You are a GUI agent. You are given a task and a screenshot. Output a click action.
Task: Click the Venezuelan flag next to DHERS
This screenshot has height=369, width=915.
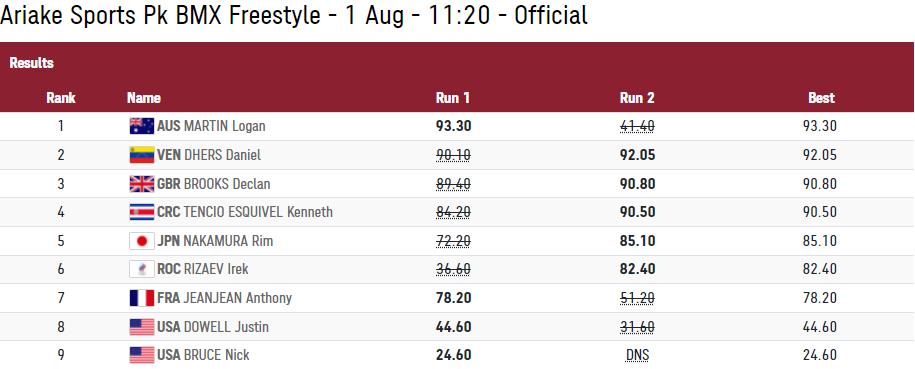(142, 155)
